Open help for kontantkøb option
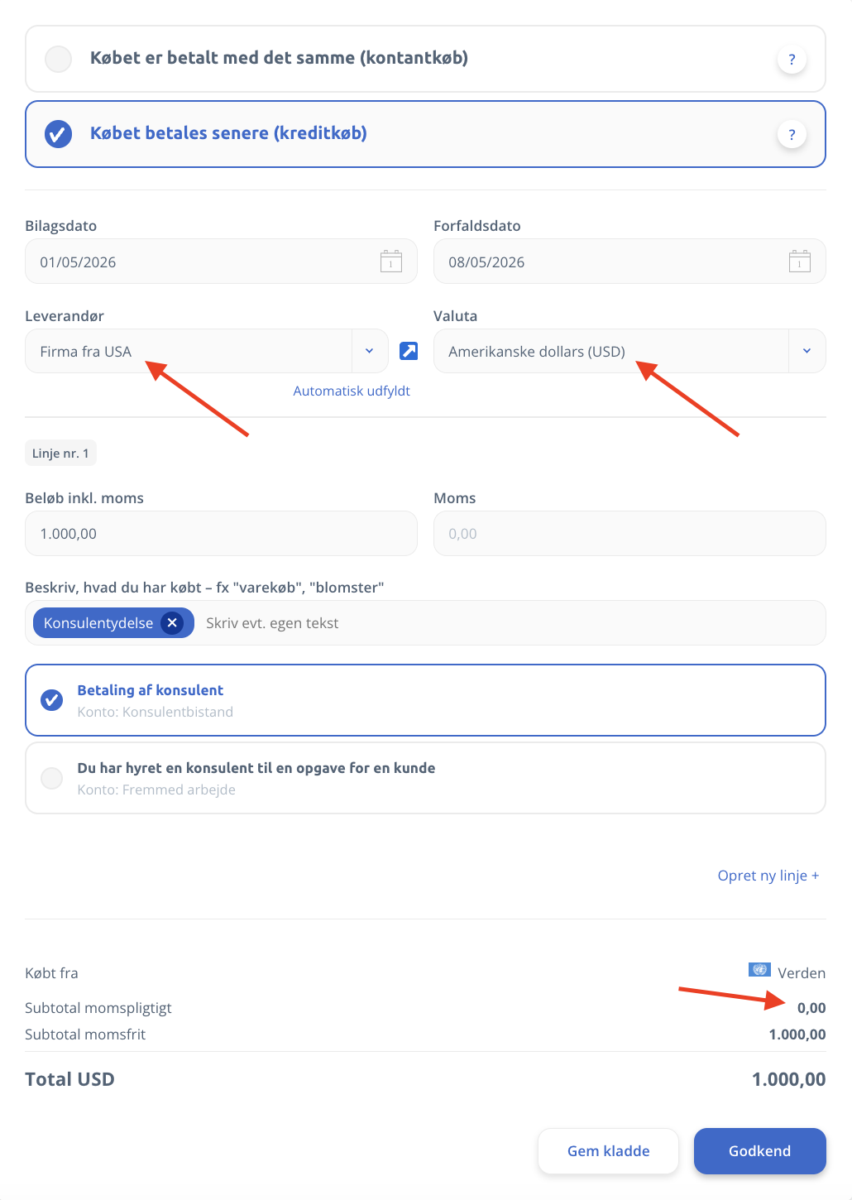This screenshot has height=1200, width=852. pyautogui.click(x=791, y=60)
